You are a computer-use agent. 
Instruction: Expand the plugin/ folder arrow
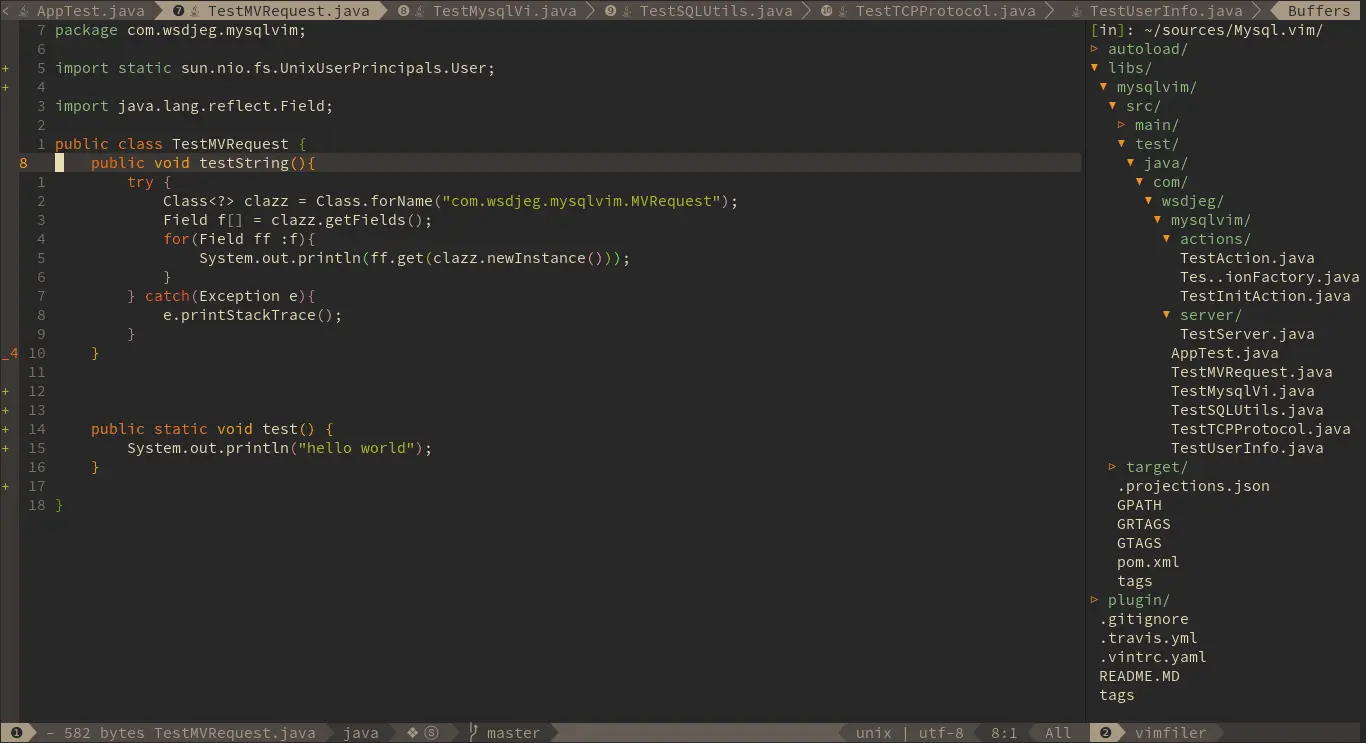click(x=1095, y=600)
